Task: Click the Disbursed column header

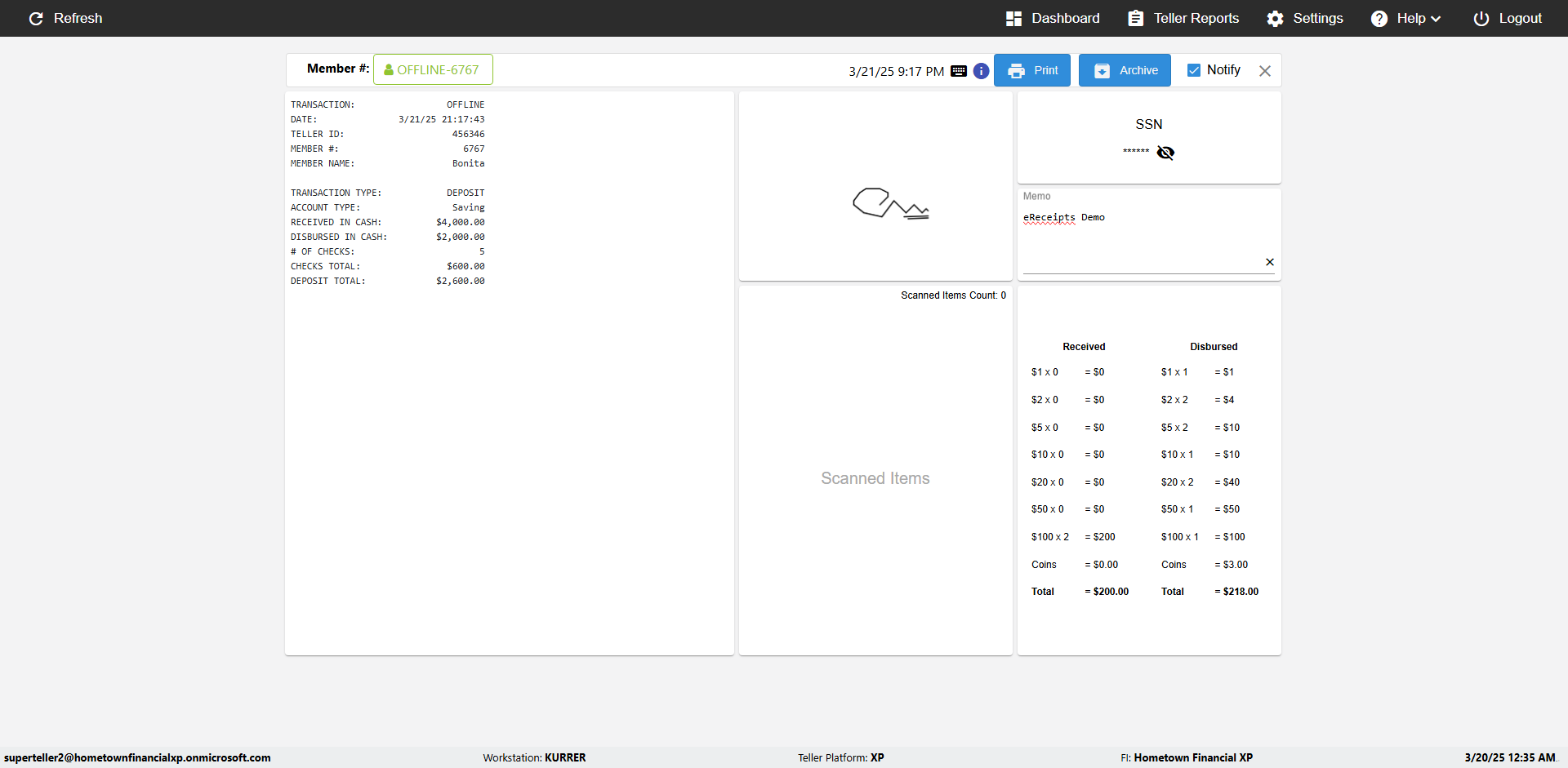Action: tap(1214, 347)
